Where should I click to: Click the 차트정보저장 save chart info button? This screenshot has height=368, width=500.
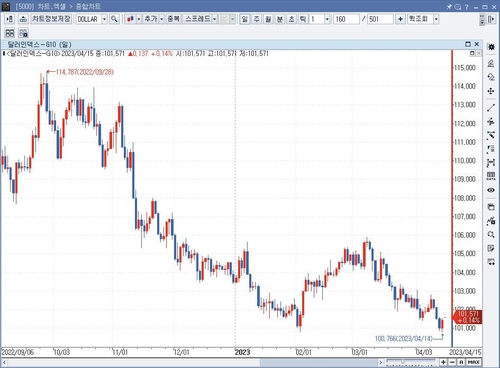[x=52, y=19]
